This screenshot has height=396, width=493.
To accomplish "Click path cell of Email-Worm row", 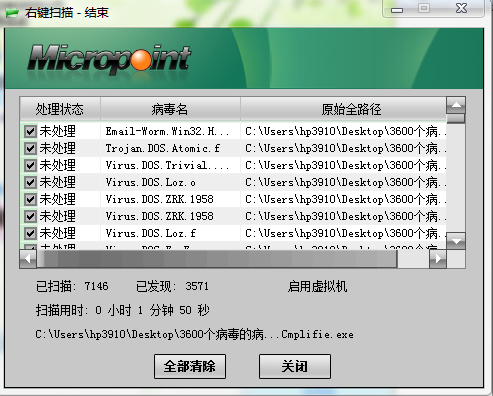I will [x=343, y=131].
